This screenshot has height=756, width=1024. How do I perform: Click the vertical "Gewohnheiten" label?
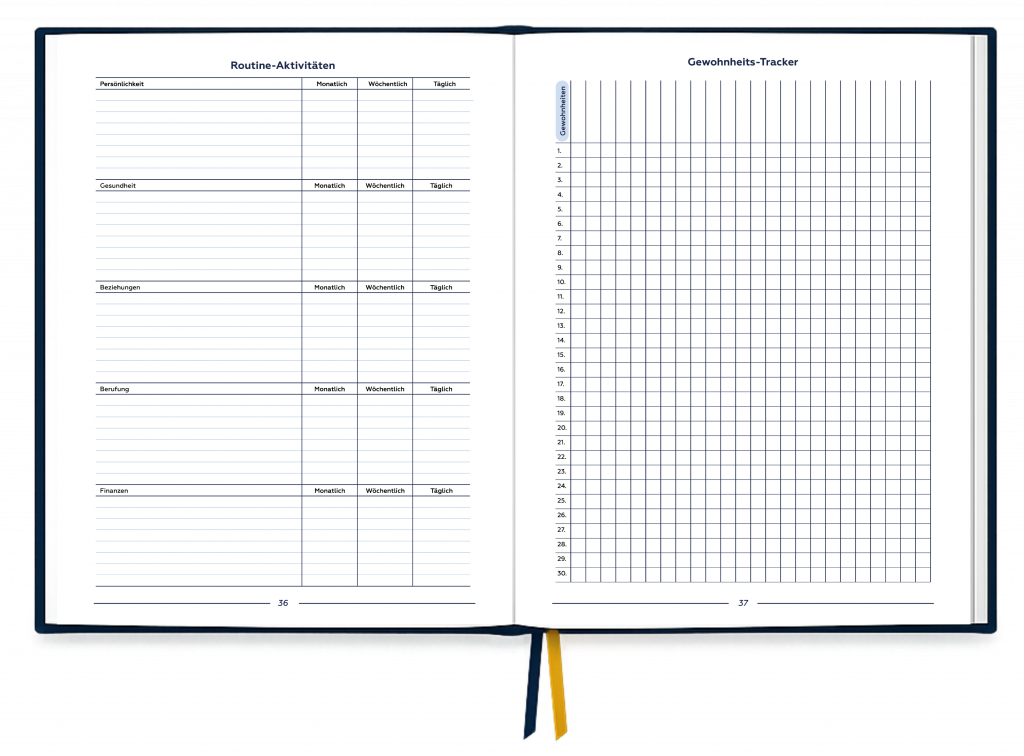[x=562, y=110]
